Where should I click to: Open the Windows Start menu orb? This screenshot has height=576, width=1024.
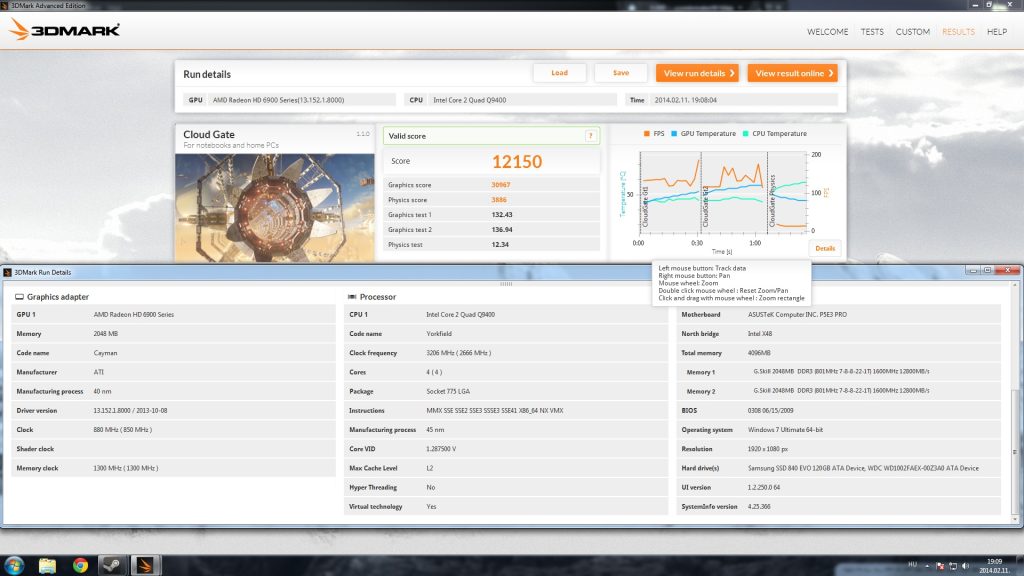[14, 565]
